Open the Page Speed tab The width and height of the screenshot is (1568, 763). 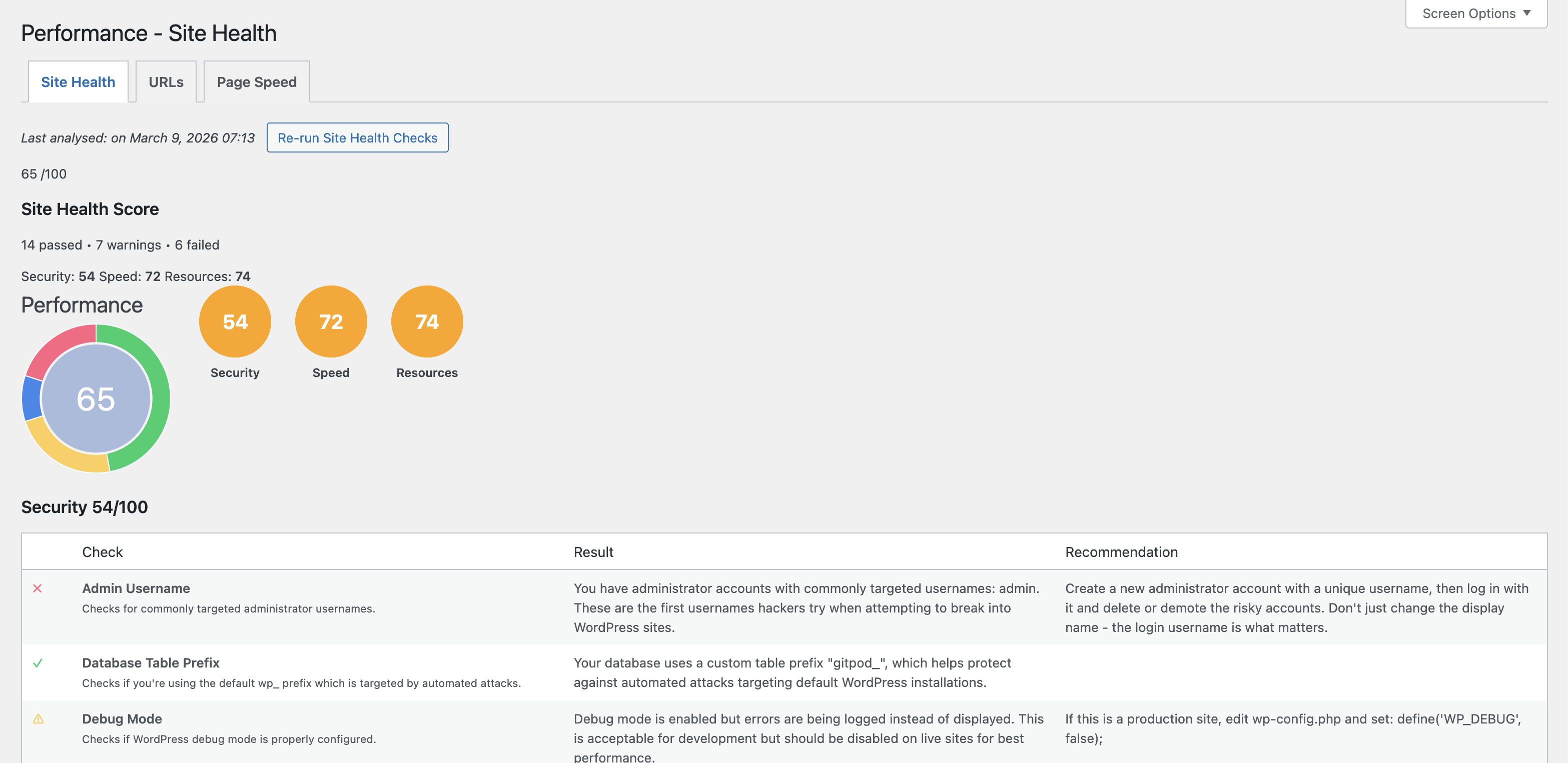256,82
